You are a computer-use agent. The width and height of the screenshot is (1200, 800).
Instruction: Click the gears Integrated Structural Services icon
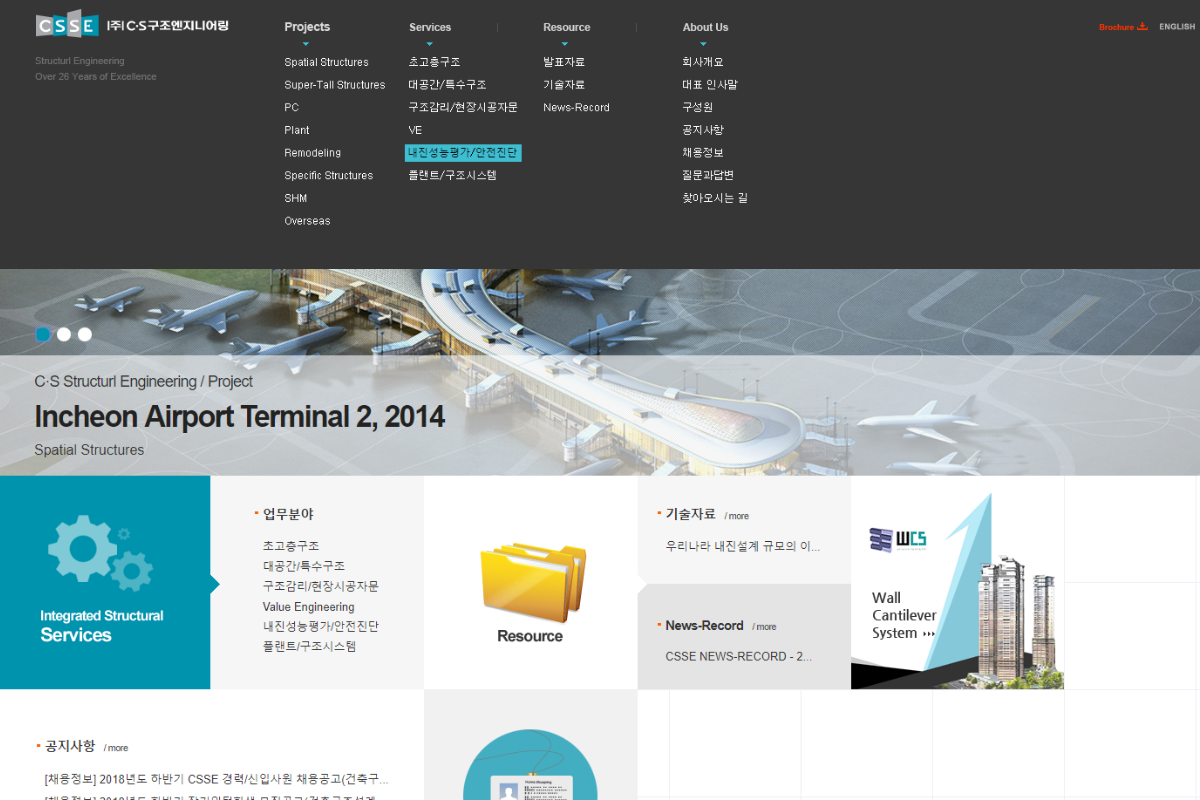(99, 553)
